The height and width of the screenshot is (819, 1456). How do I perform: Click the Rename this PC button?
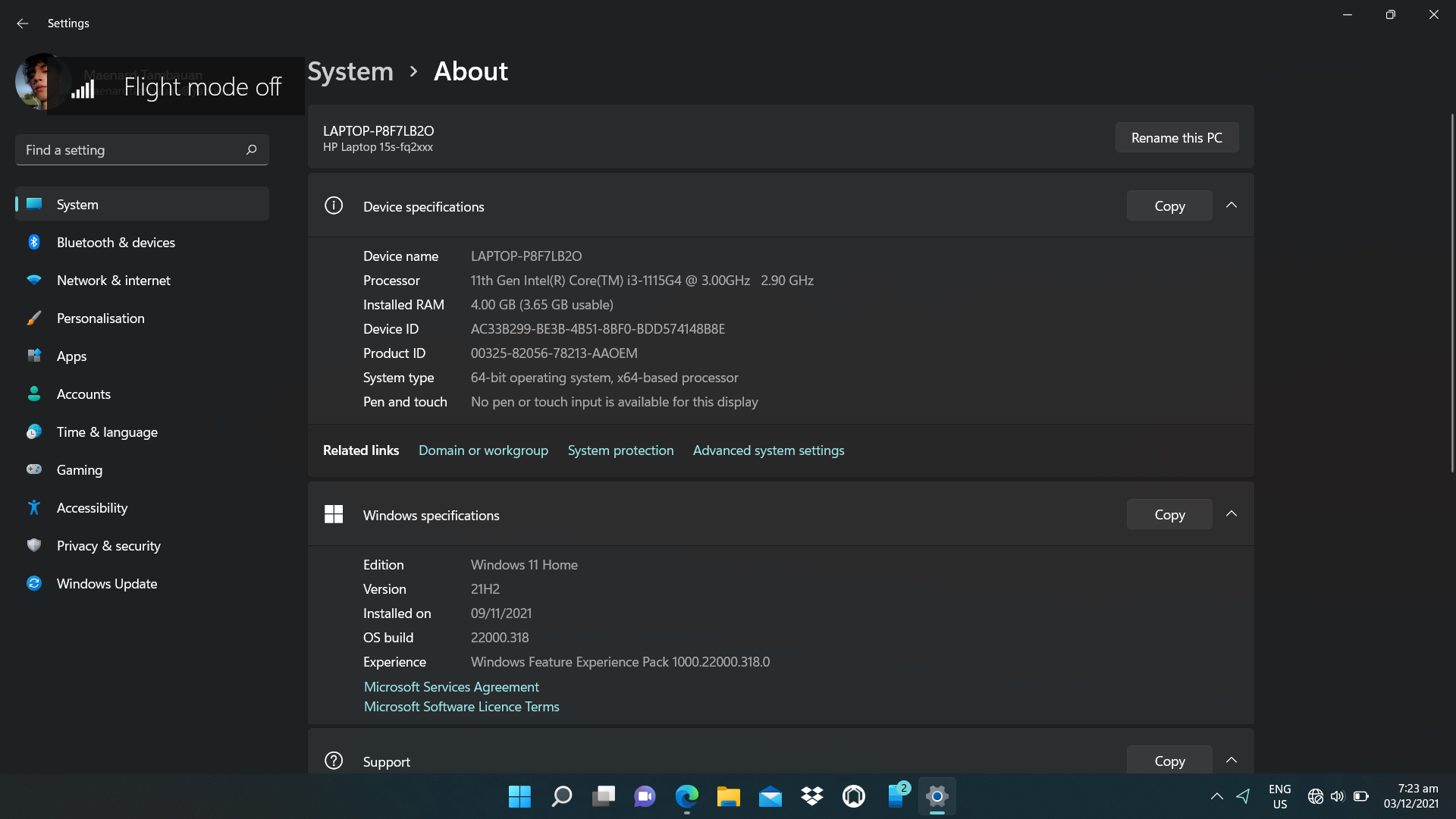1176,137
